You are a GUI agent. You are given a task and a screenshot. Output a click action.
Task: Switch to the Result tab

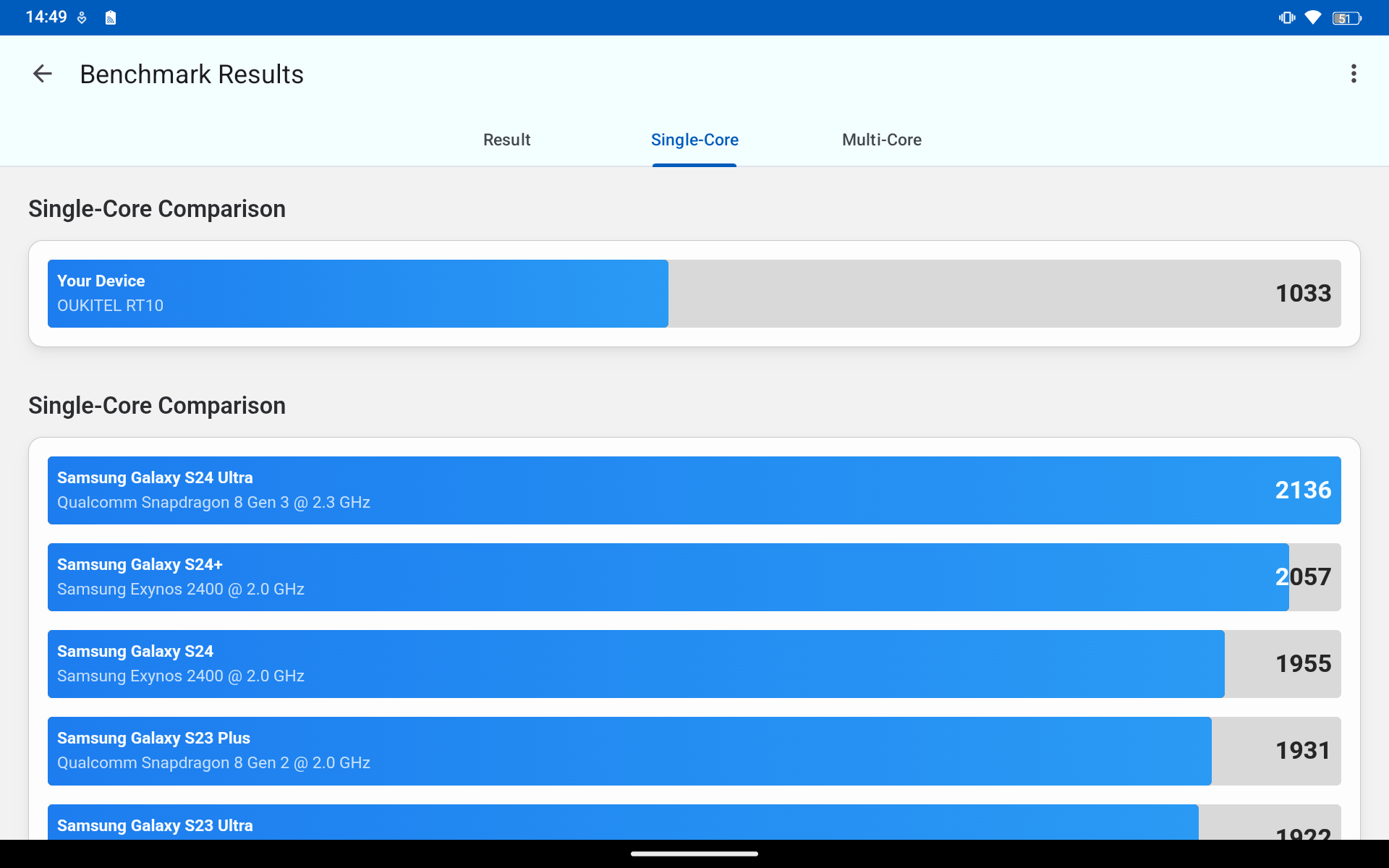tap(506, 140)
